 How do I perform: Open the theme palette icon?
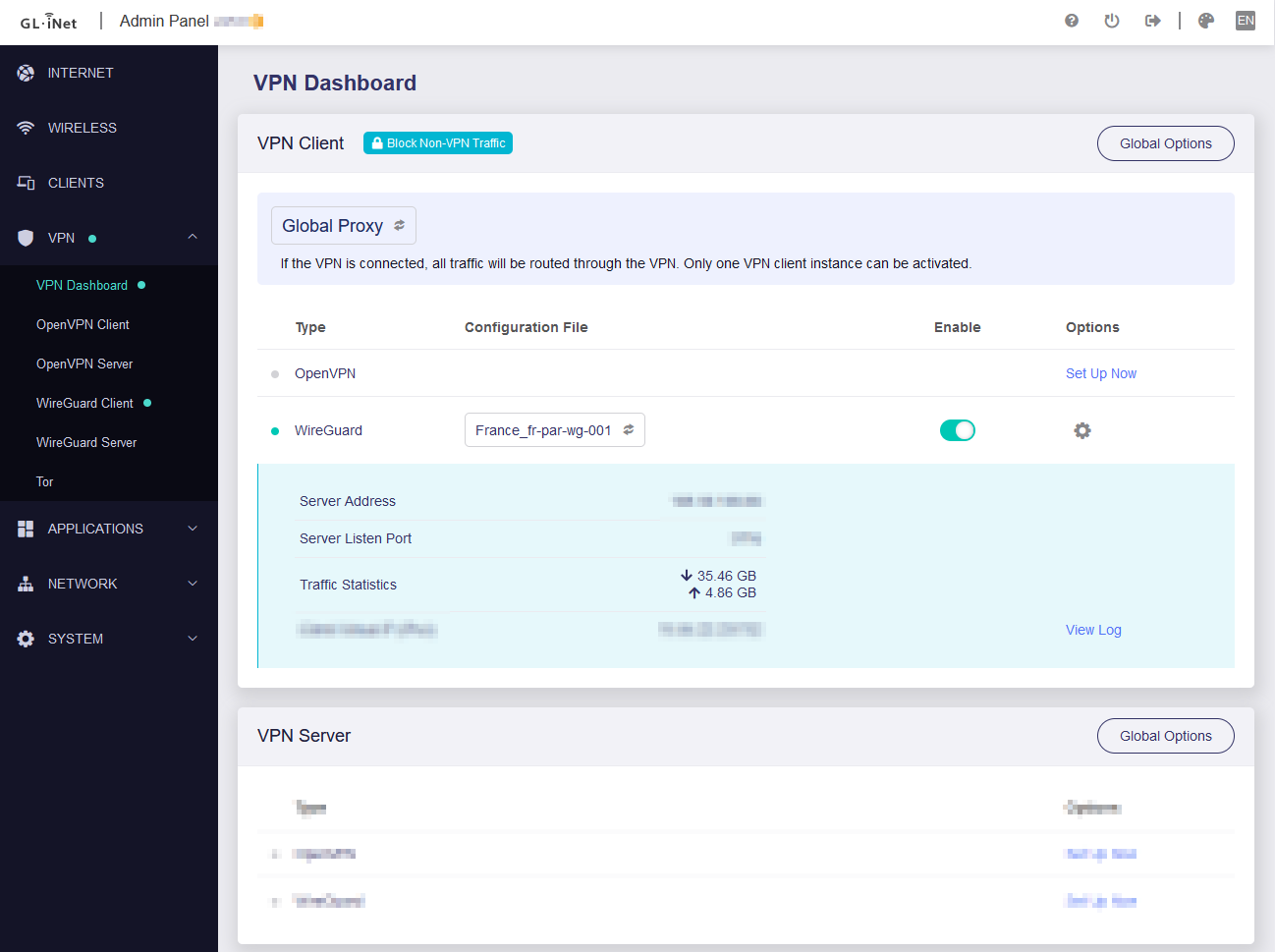1206,21
